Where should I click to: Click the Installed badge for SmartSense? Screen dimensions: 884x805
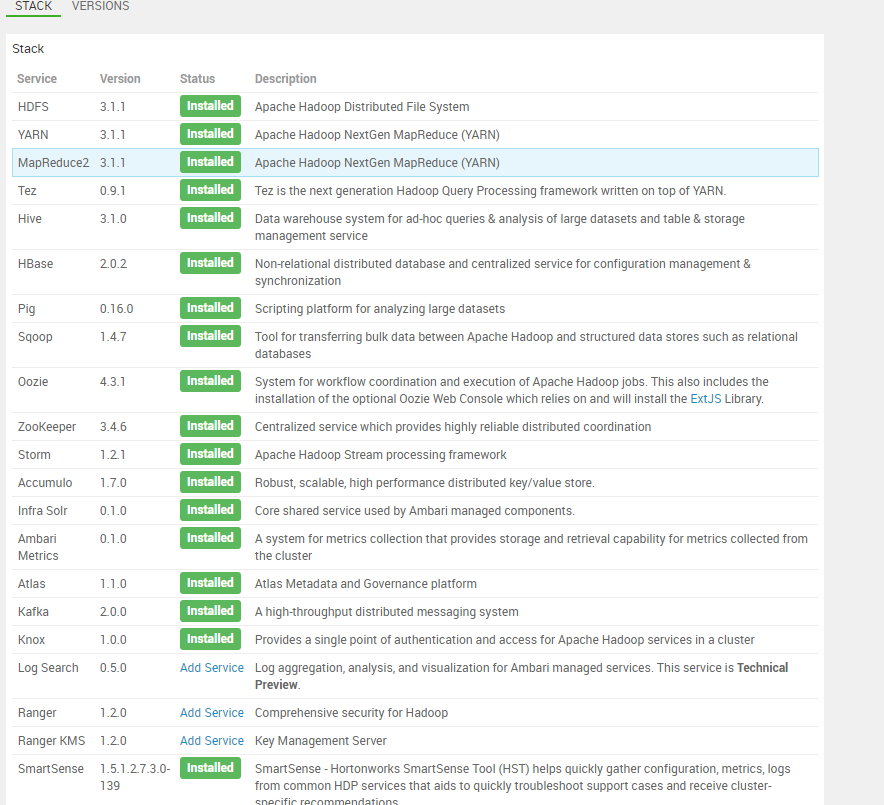(x=210, y=767)
